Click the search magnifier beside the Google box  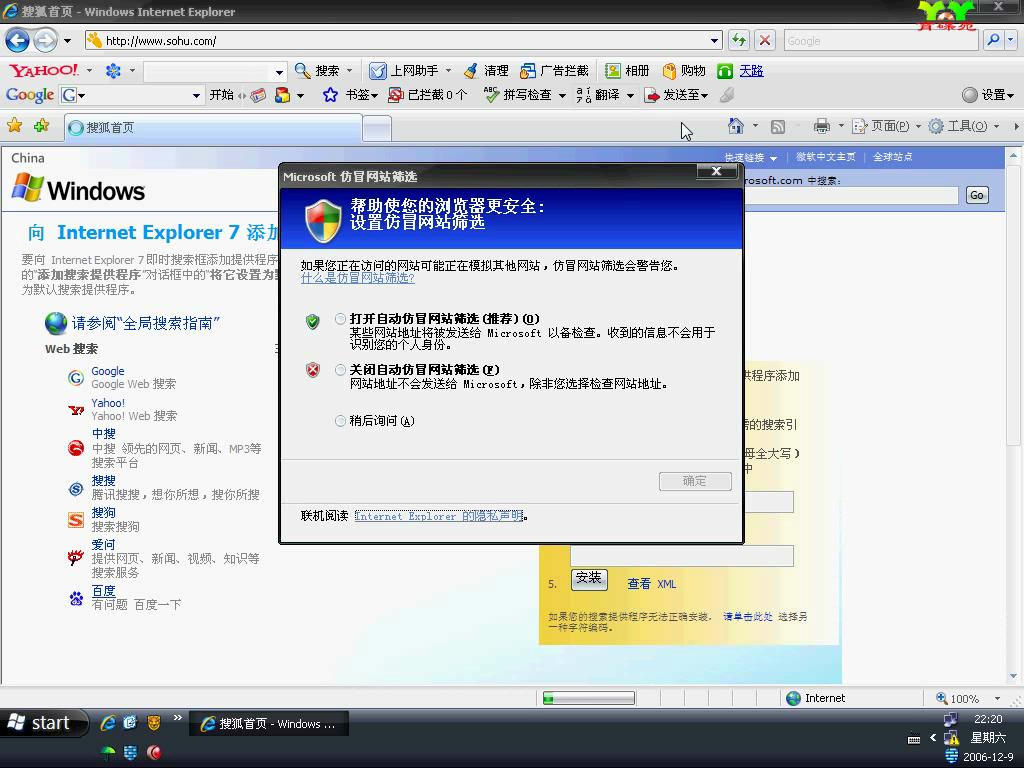point(993,40)
